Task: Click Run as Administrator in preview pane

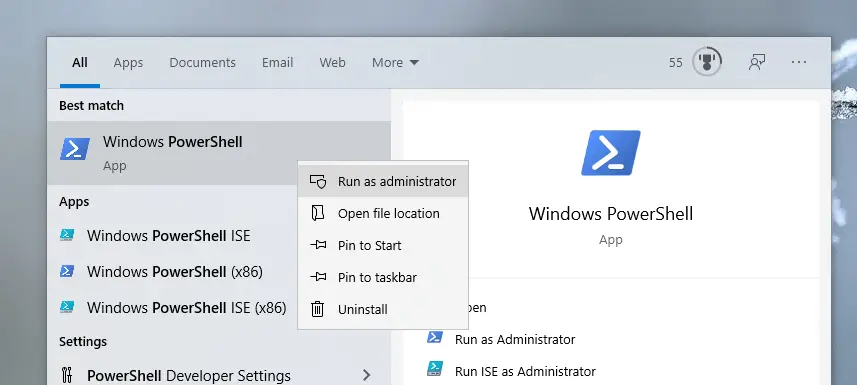Action: coord(515,339)
